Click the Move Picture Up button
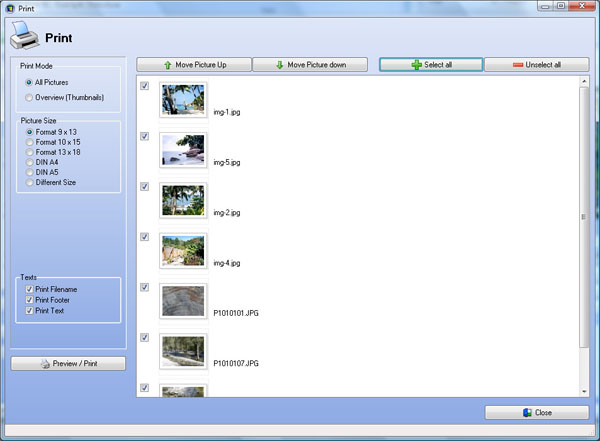600x441 pixels. pyautogui.click(x=194, y=65)
